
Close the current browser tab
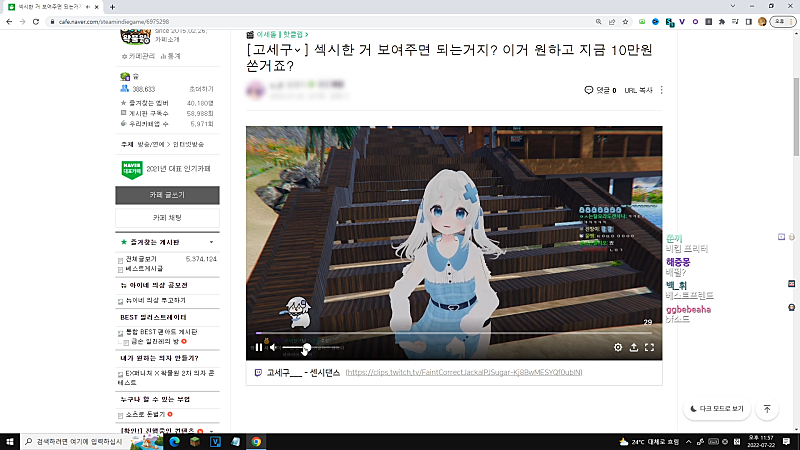(96, 7)
